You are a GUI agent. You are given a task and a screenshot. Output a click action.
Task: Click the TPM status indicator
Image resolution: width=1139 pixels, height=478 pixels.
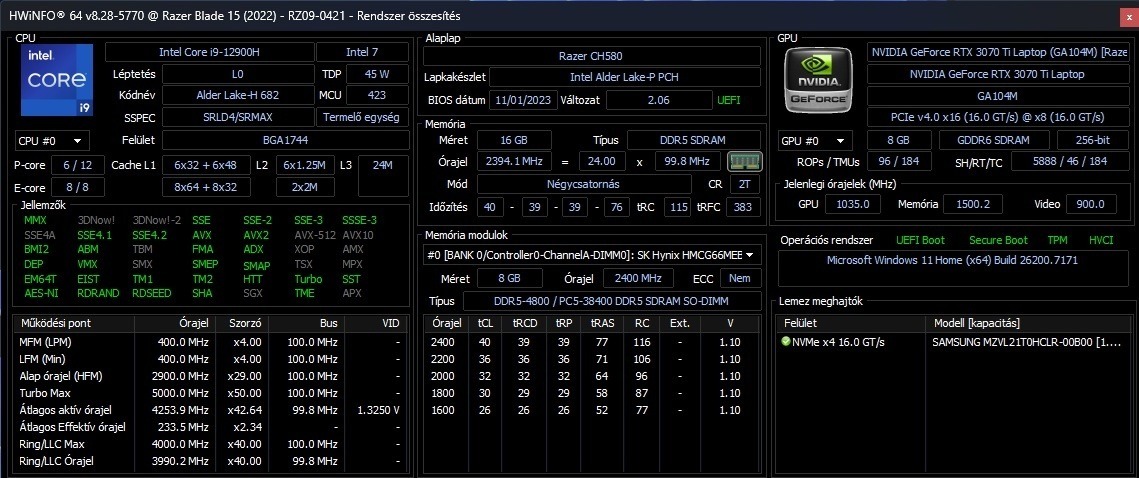pos(1057,240)
